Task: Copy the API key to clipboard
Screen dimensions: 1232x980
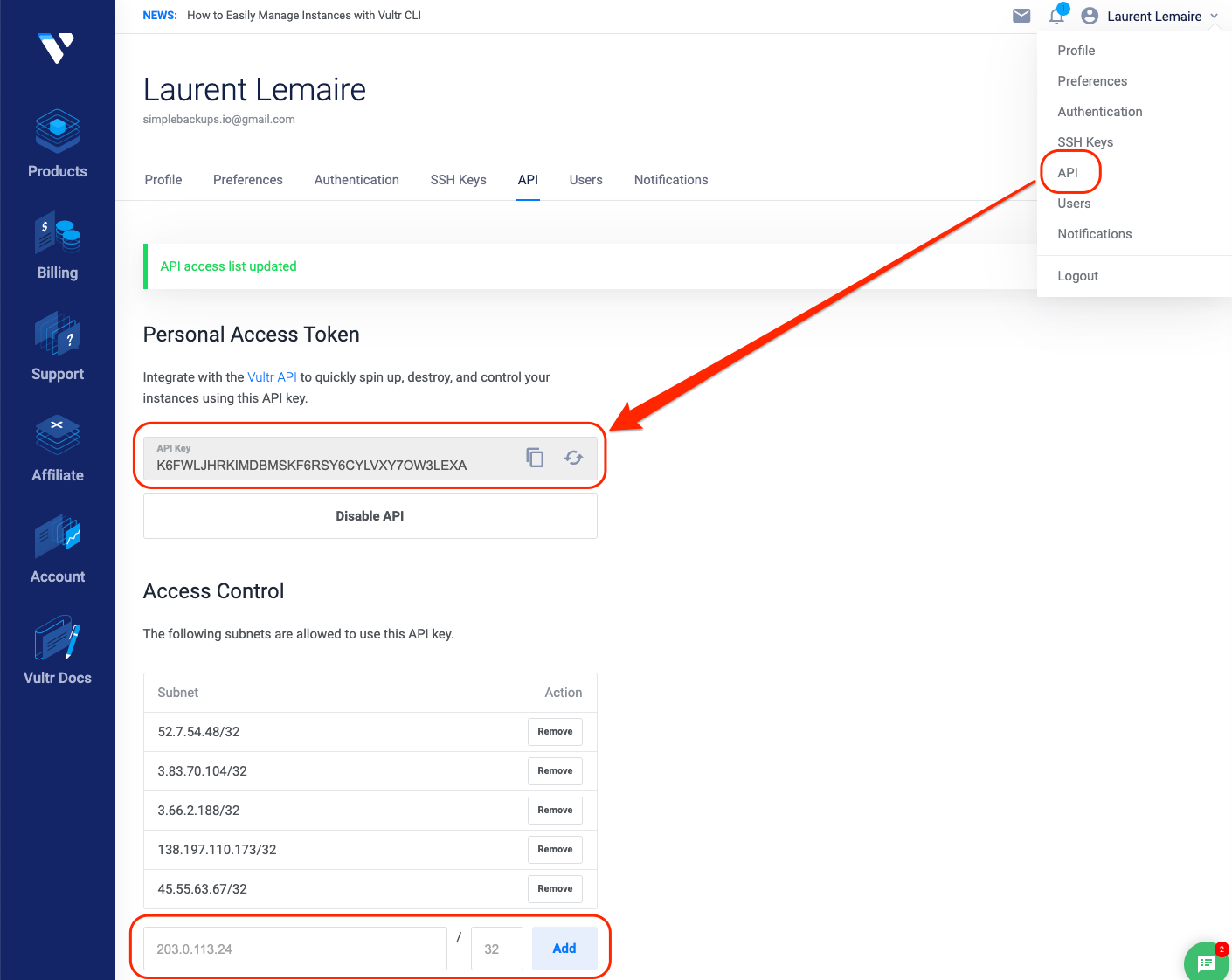Action: pos(535,457)
